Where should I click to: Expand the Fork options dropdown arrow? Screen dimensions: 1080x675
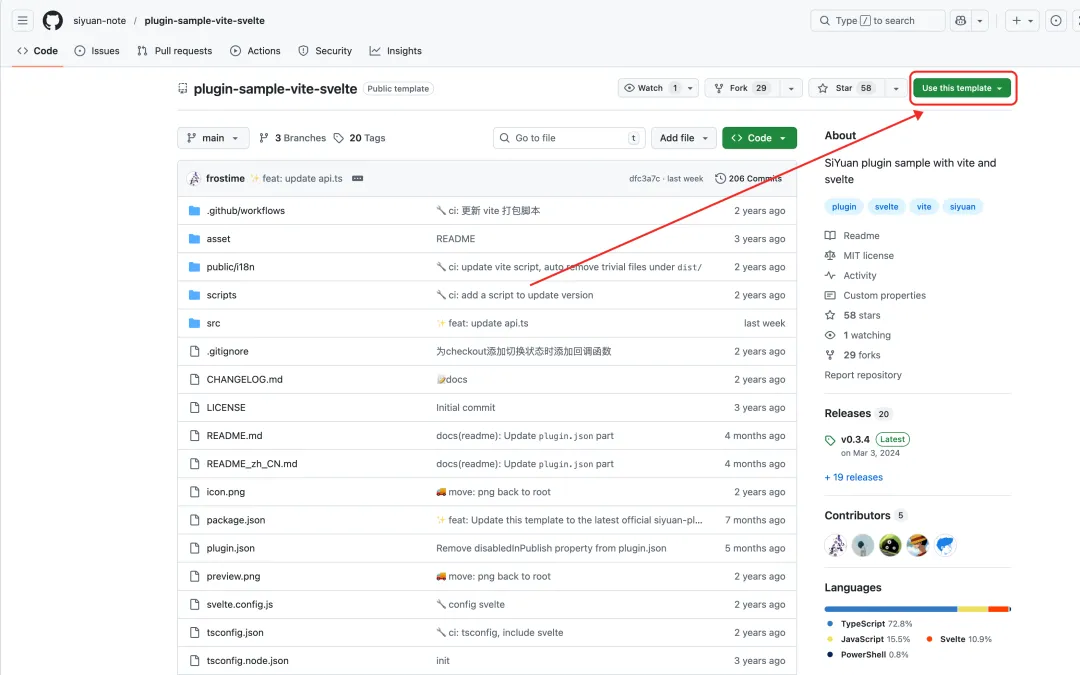tap(791, 88)
